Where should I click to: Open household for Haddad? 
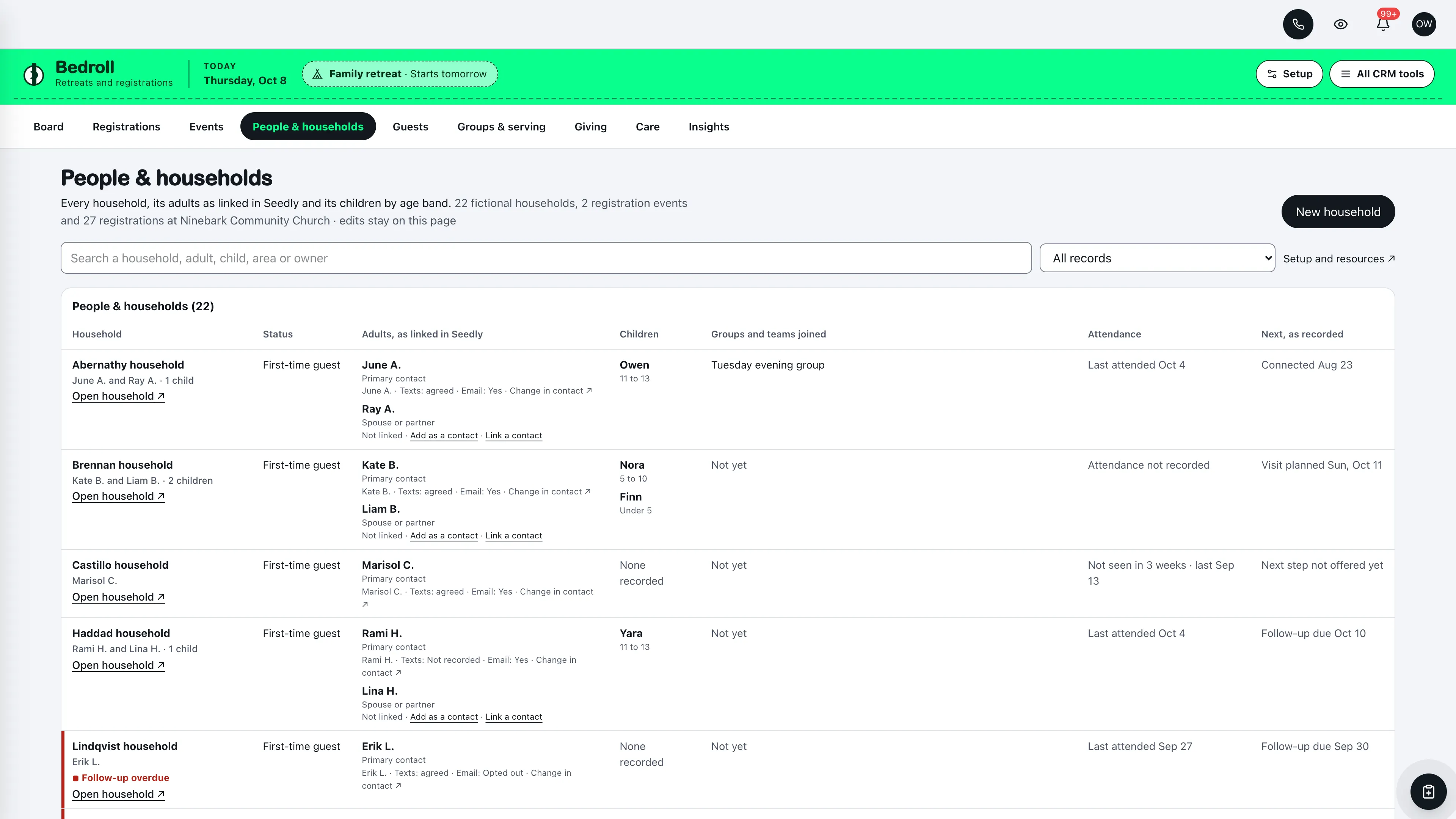click(x=118, y=665)
